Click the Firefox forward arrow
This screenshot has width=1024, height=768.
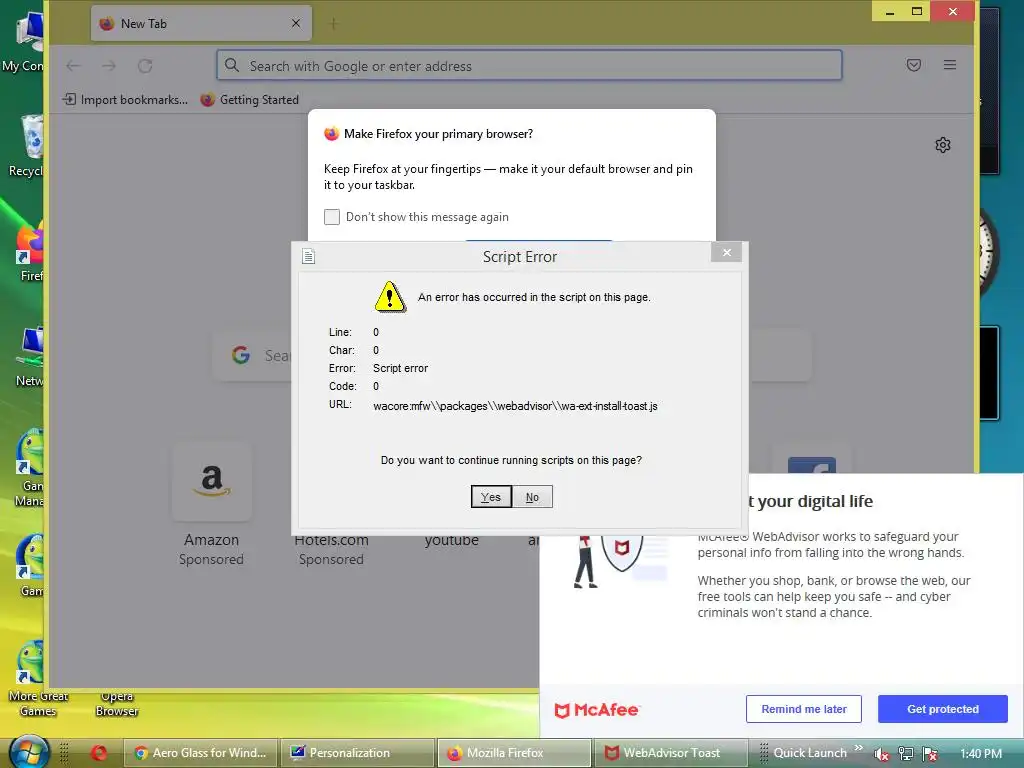tap(109, 66)
